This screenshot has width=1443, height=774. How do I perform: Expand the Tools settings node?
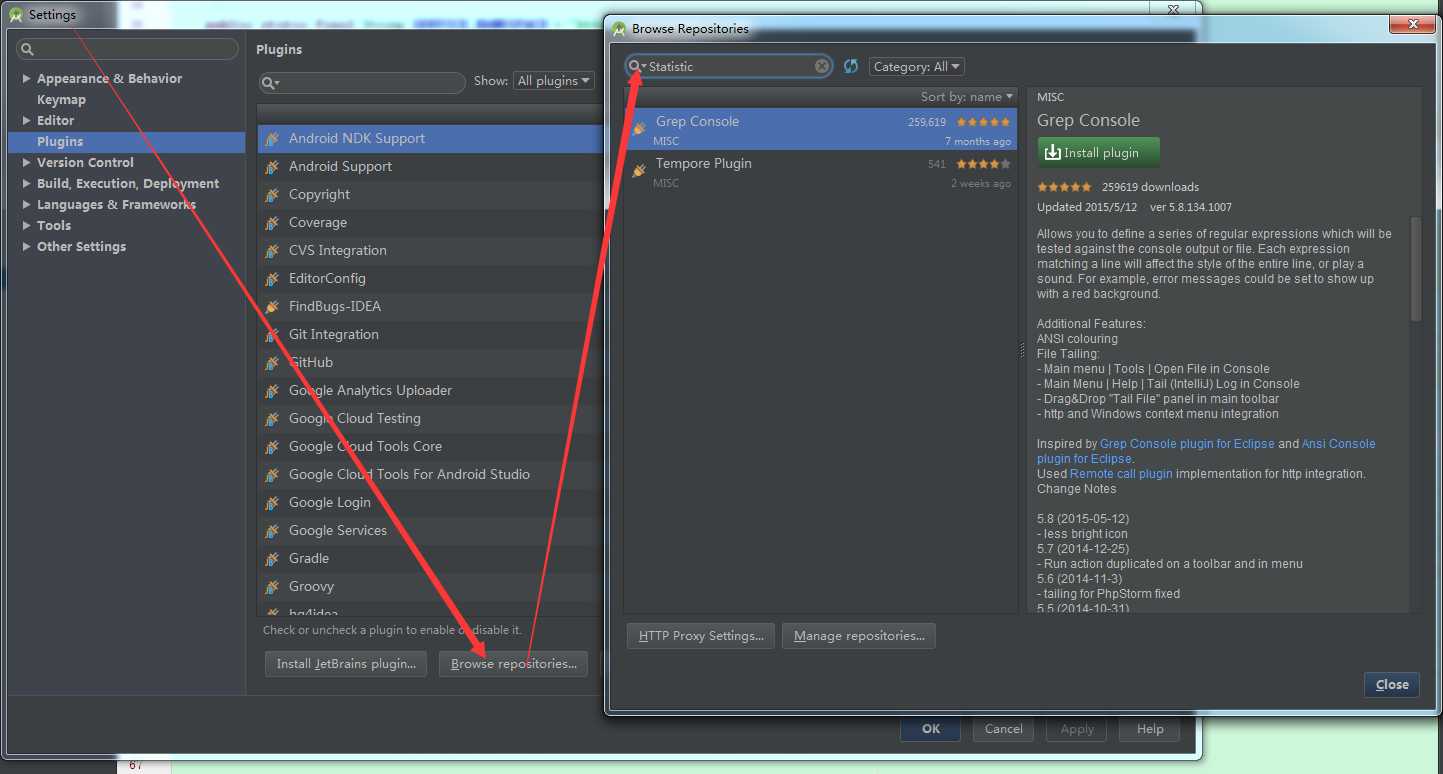point(26,225)
